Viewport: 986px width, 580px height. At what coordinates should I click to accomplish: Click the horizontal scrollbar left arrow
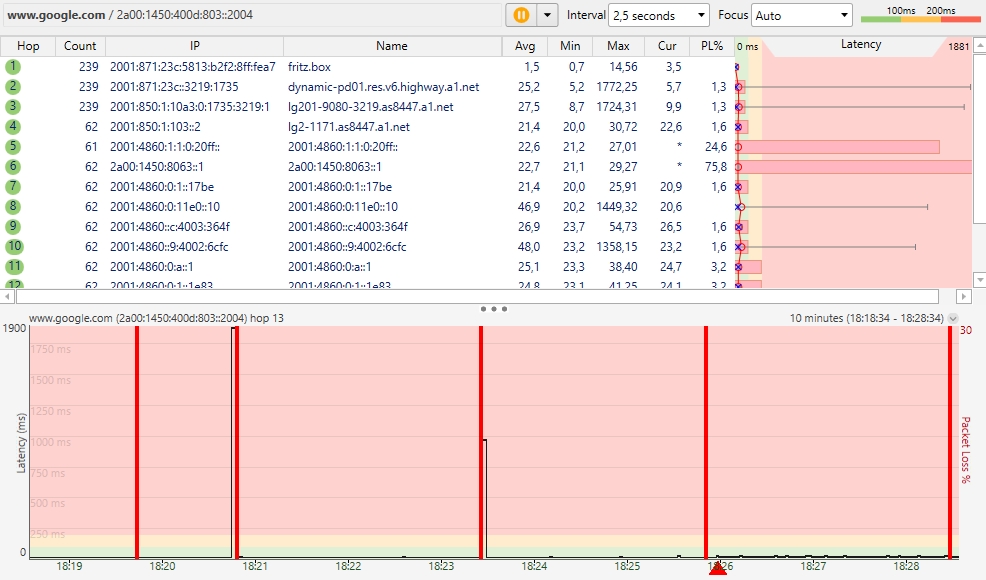coord(8,296)
